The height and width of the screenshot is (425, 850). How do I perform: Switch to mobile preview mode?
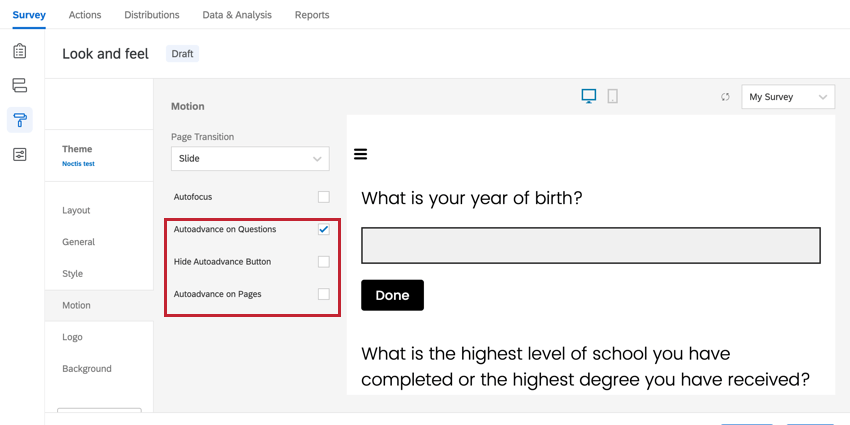click(x=613, y=96)
